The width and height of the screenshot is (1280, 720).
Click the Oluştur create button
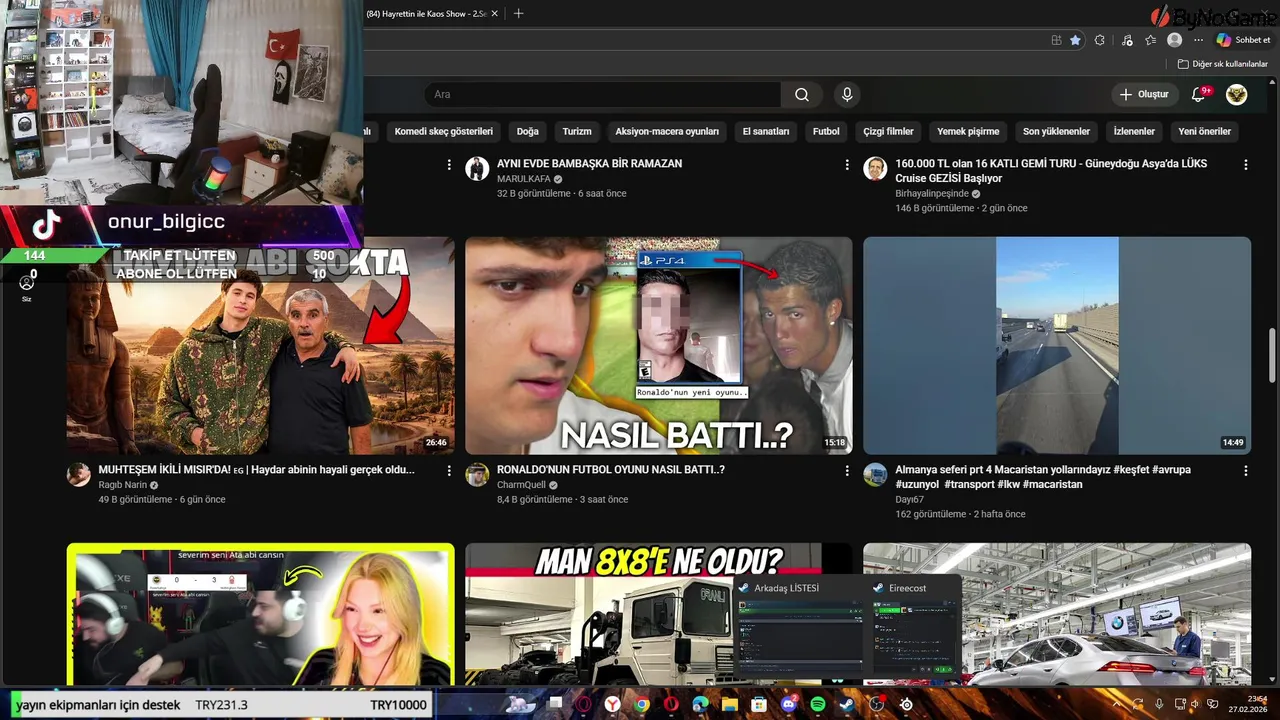[1144, 95]
